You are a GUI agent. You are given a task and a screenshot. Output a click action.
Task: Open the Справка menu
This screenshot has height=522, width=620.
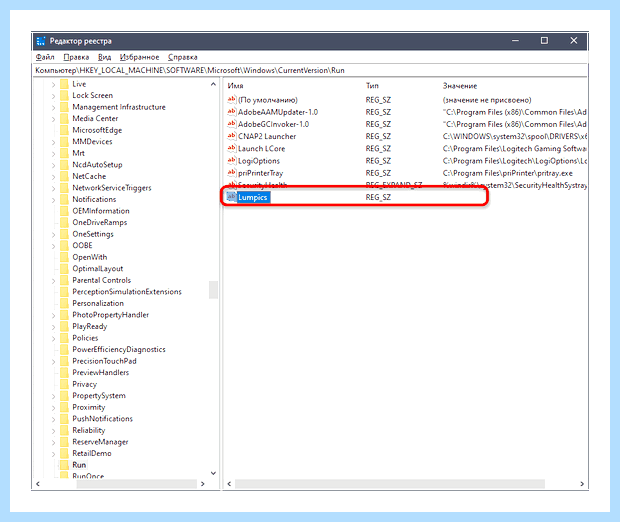(182, 57)
